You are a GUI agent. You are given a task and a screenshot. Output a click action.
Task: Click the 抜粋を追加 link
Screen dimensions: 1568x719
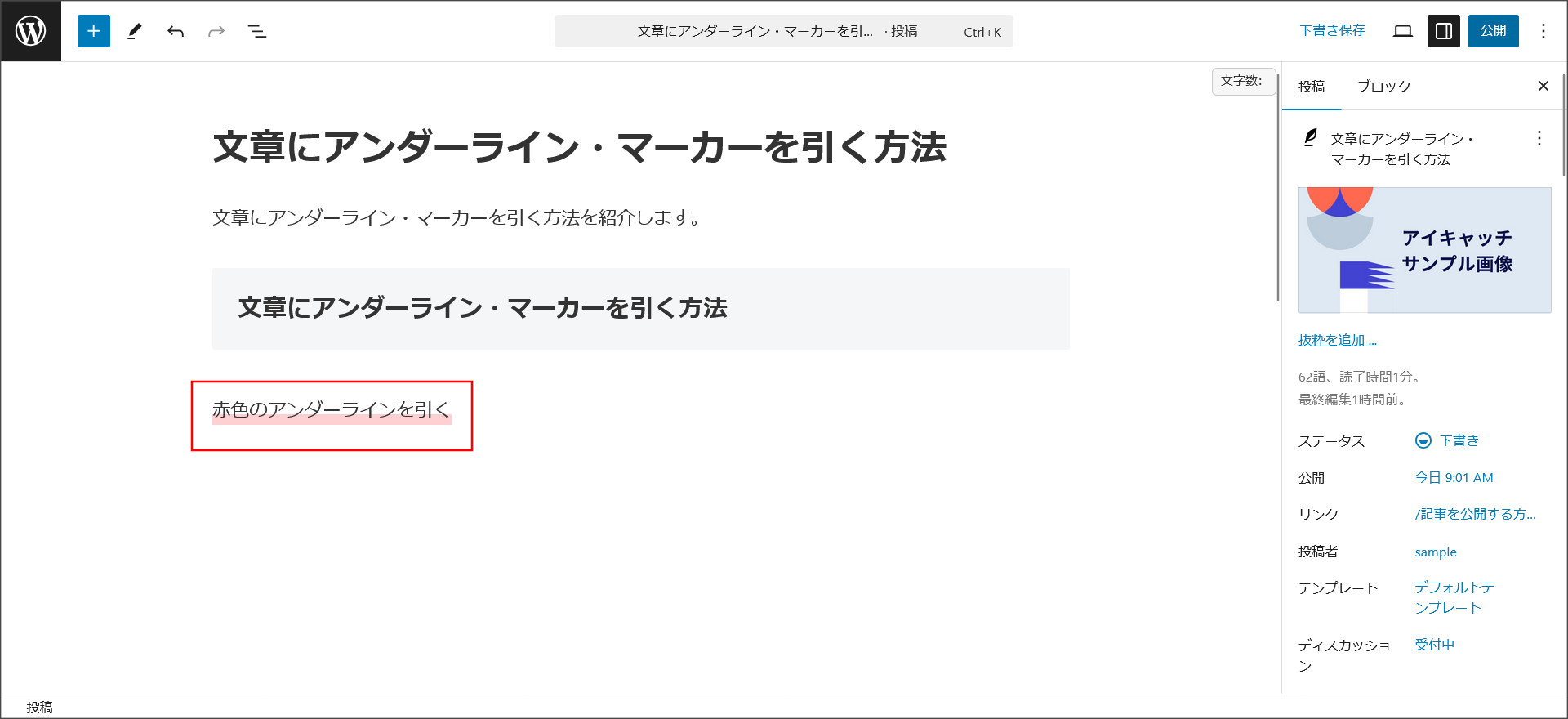(x=1337, y=340)
